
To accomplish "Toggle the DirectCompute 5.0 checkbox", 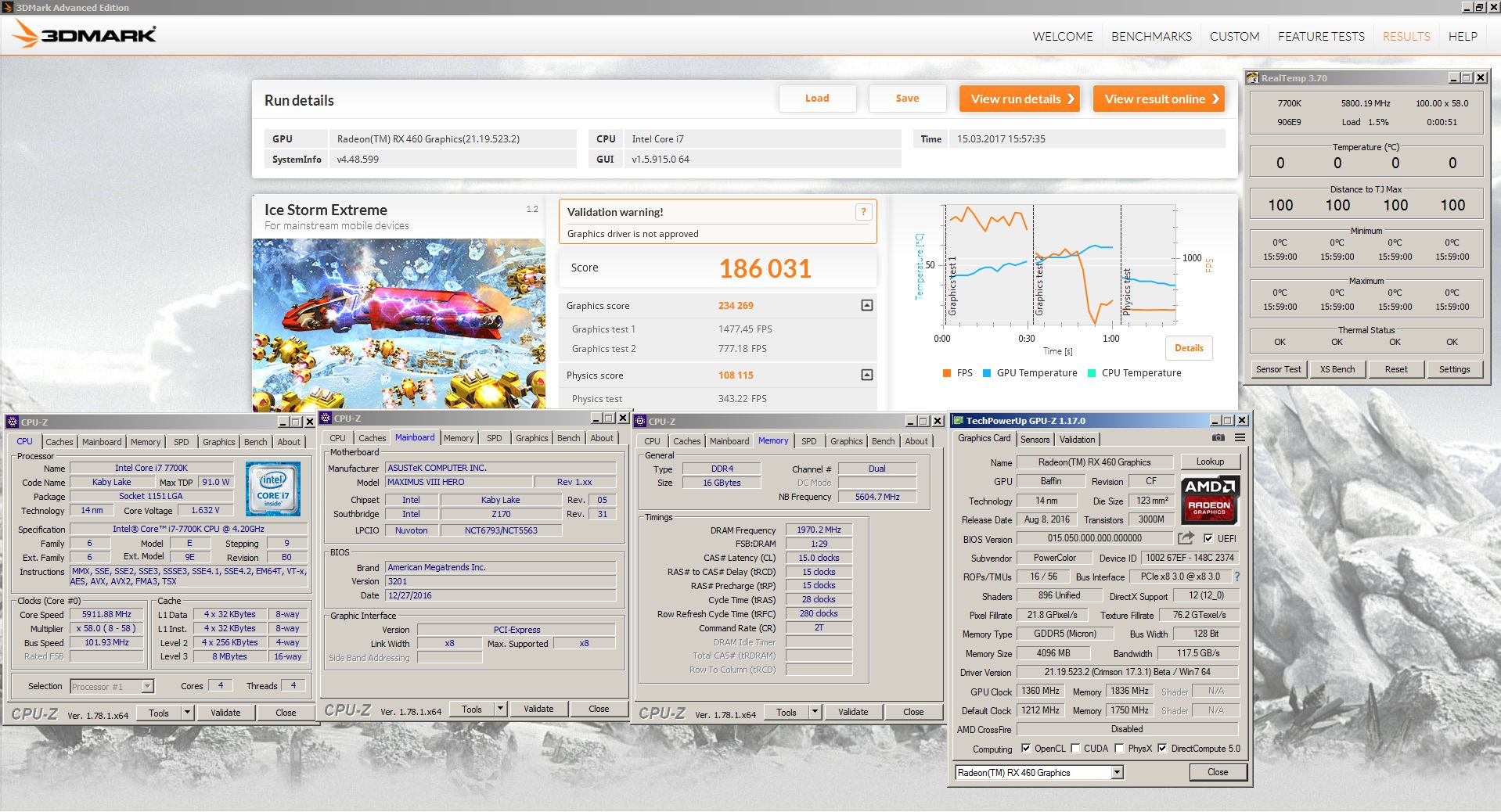I will 1162,748.
